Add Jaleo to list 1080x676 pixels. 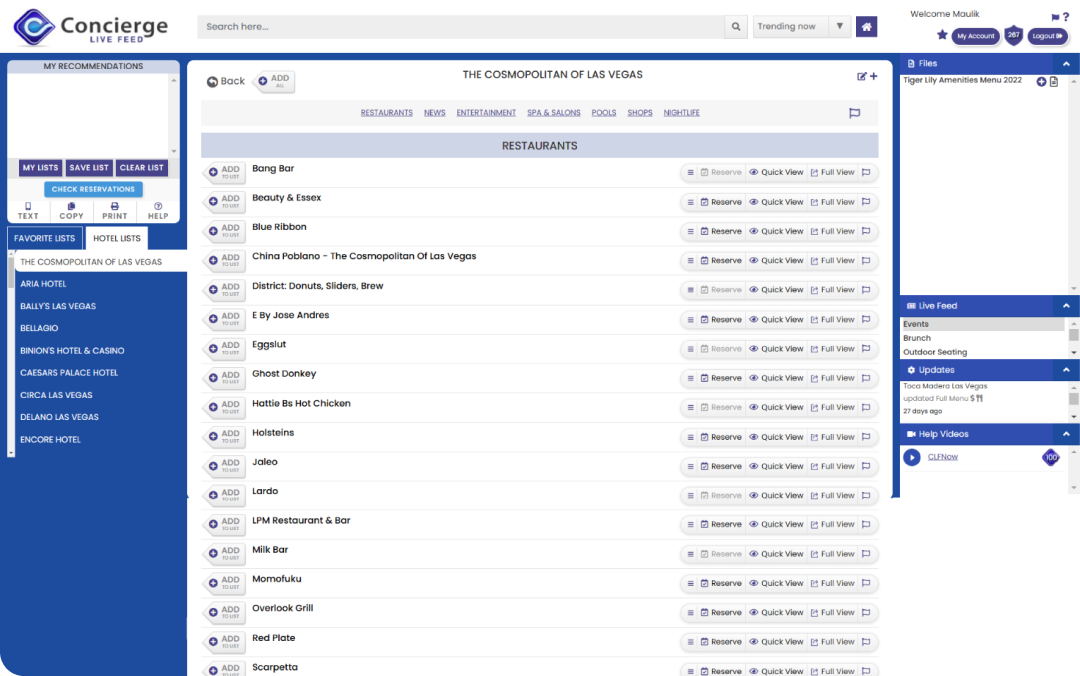[225, 466]
